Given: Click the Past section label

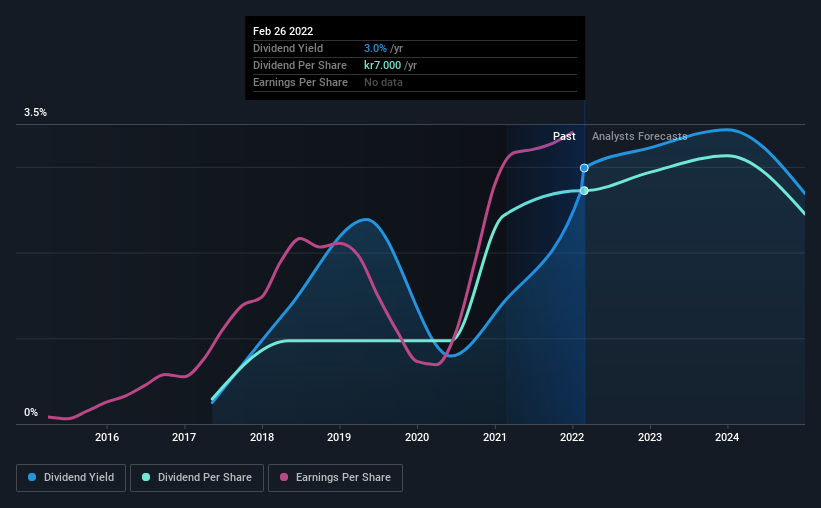Looking at the screenshot, I should tap(564, 136).
